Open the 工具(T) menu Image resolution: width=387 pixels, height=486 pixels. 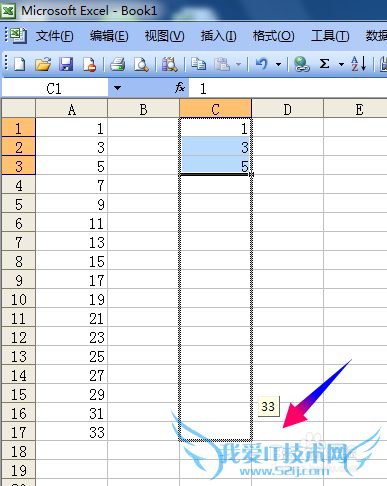[330, 36]
